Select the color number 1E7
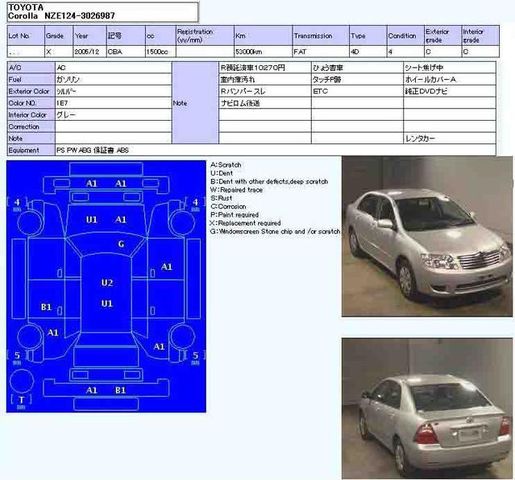Image resolution: width=515 pixels, height=480 pixels. click(x=113, y=103)
